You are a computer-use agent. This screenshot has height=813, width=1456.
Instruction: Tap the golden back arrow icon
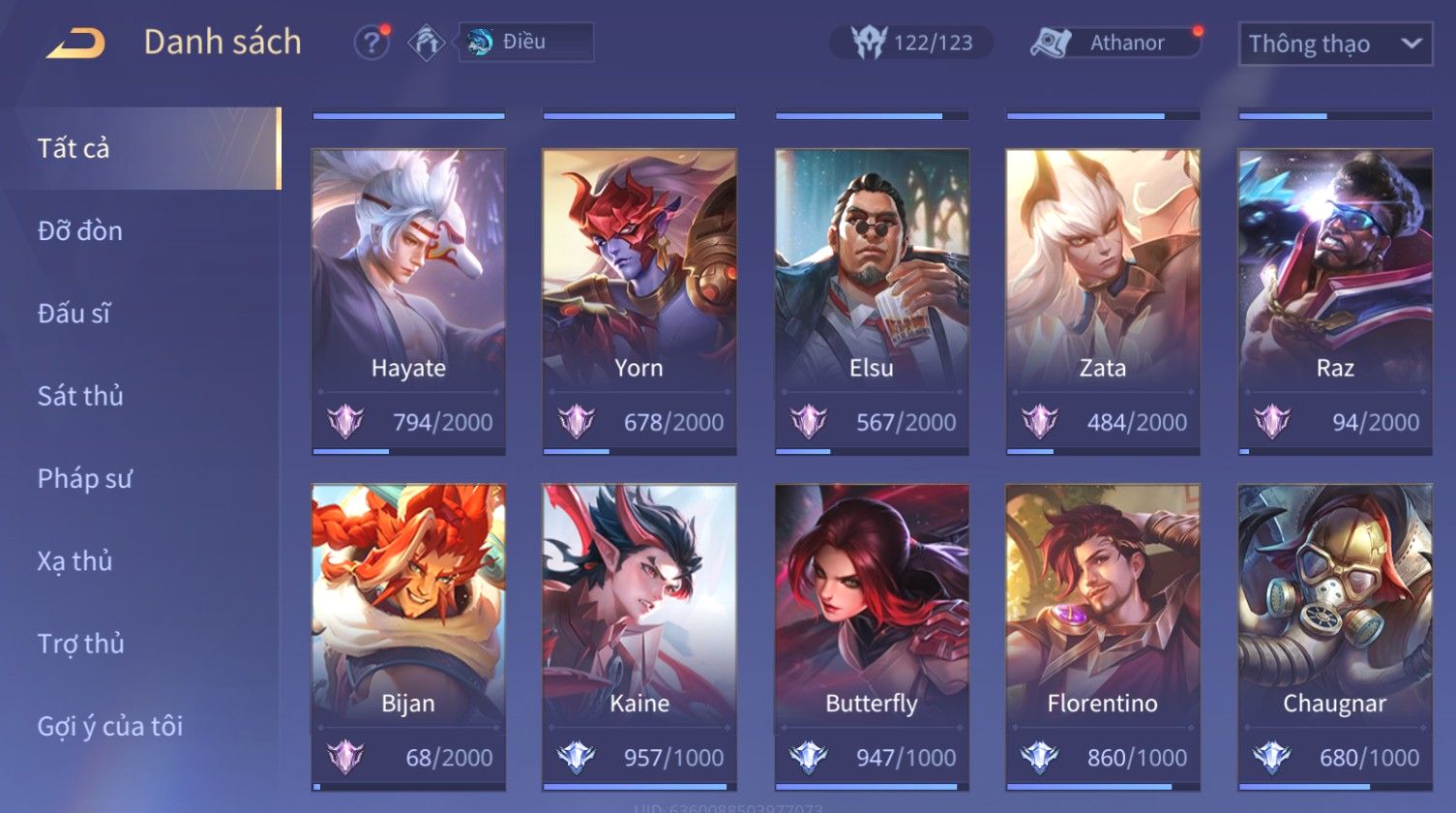75,43
